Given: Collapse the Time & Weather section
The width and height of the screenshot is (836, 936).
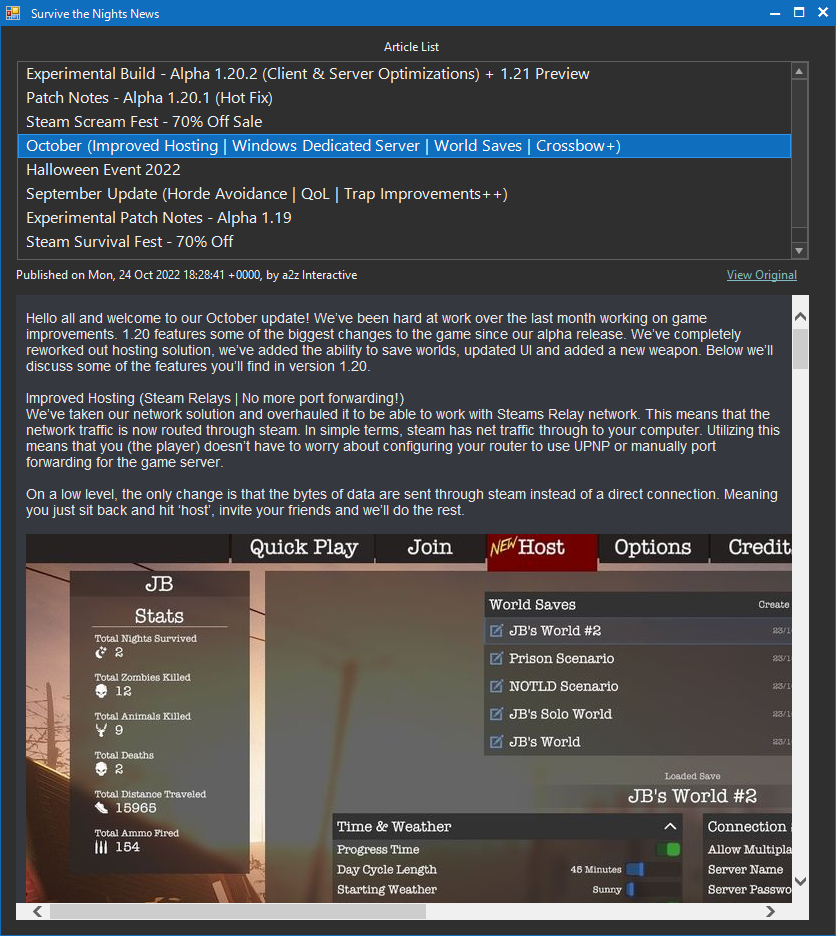Looking at the screenshot, I should (670, 827).
